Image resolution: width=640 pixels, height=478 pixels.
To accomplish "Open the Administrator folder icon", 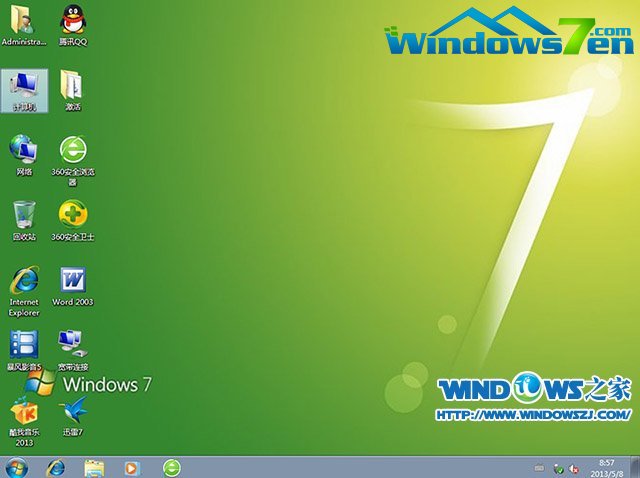I will point(24,21).
